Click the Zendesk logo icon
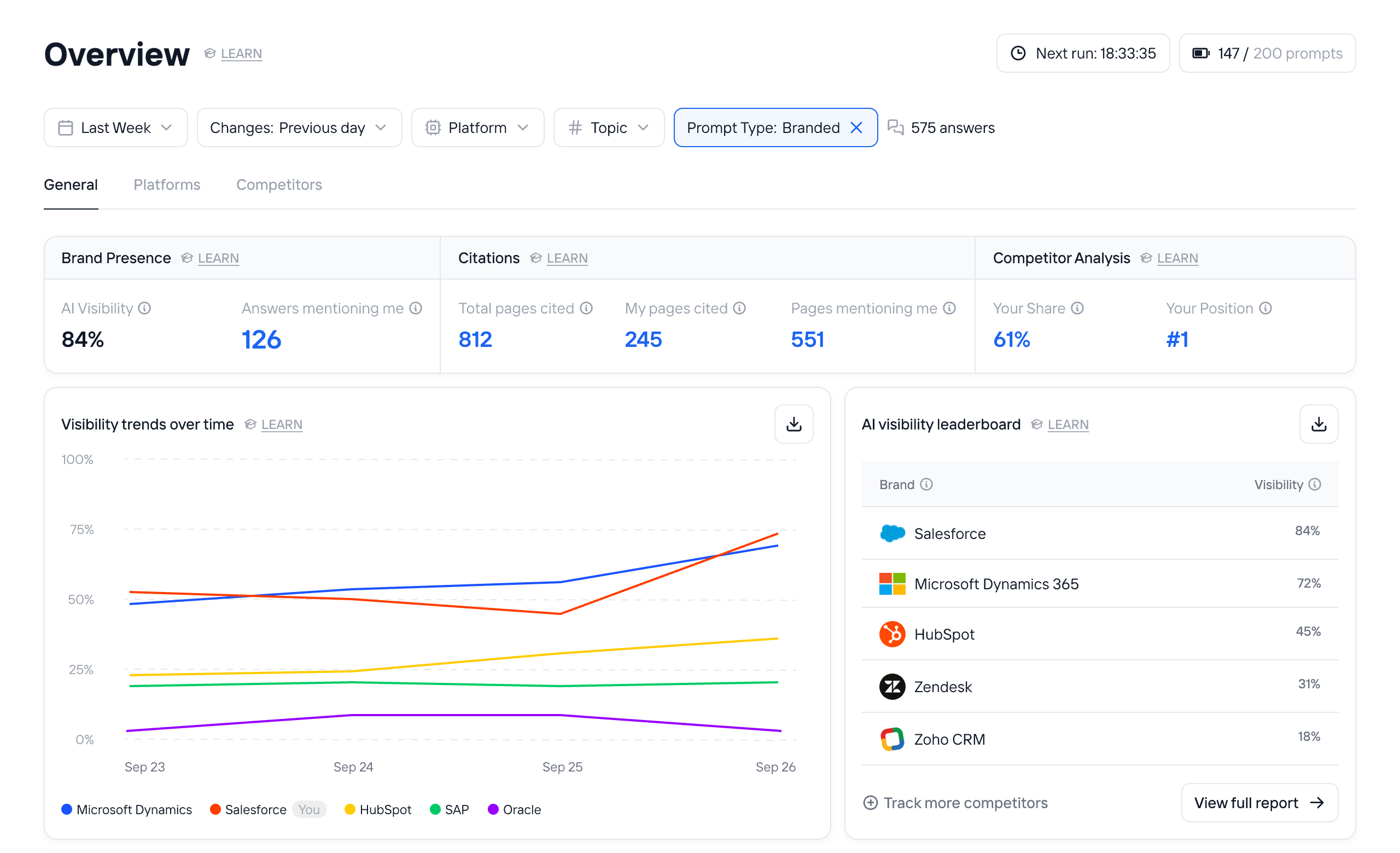Screen dimensions: 1400x853 pos(892,687)
